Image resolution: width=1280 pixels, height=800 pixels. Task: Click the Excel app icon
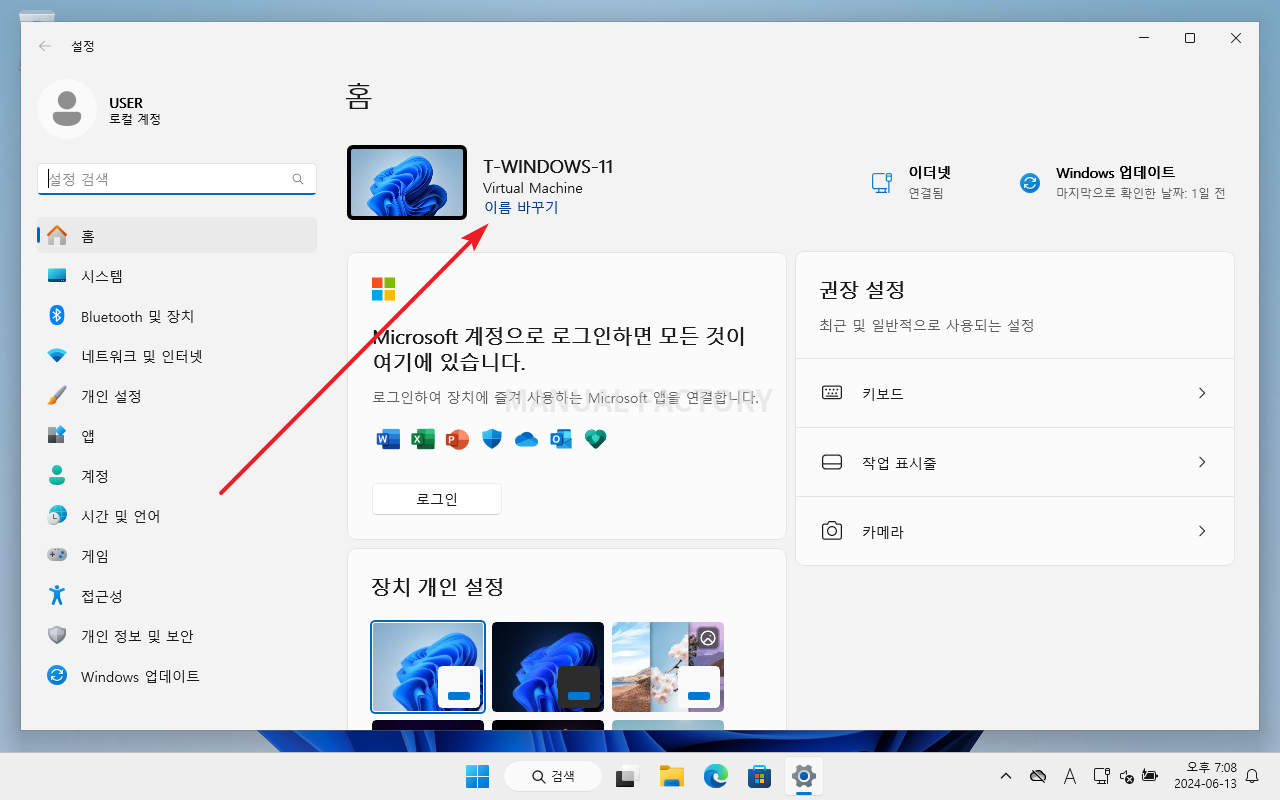[423, 438]
